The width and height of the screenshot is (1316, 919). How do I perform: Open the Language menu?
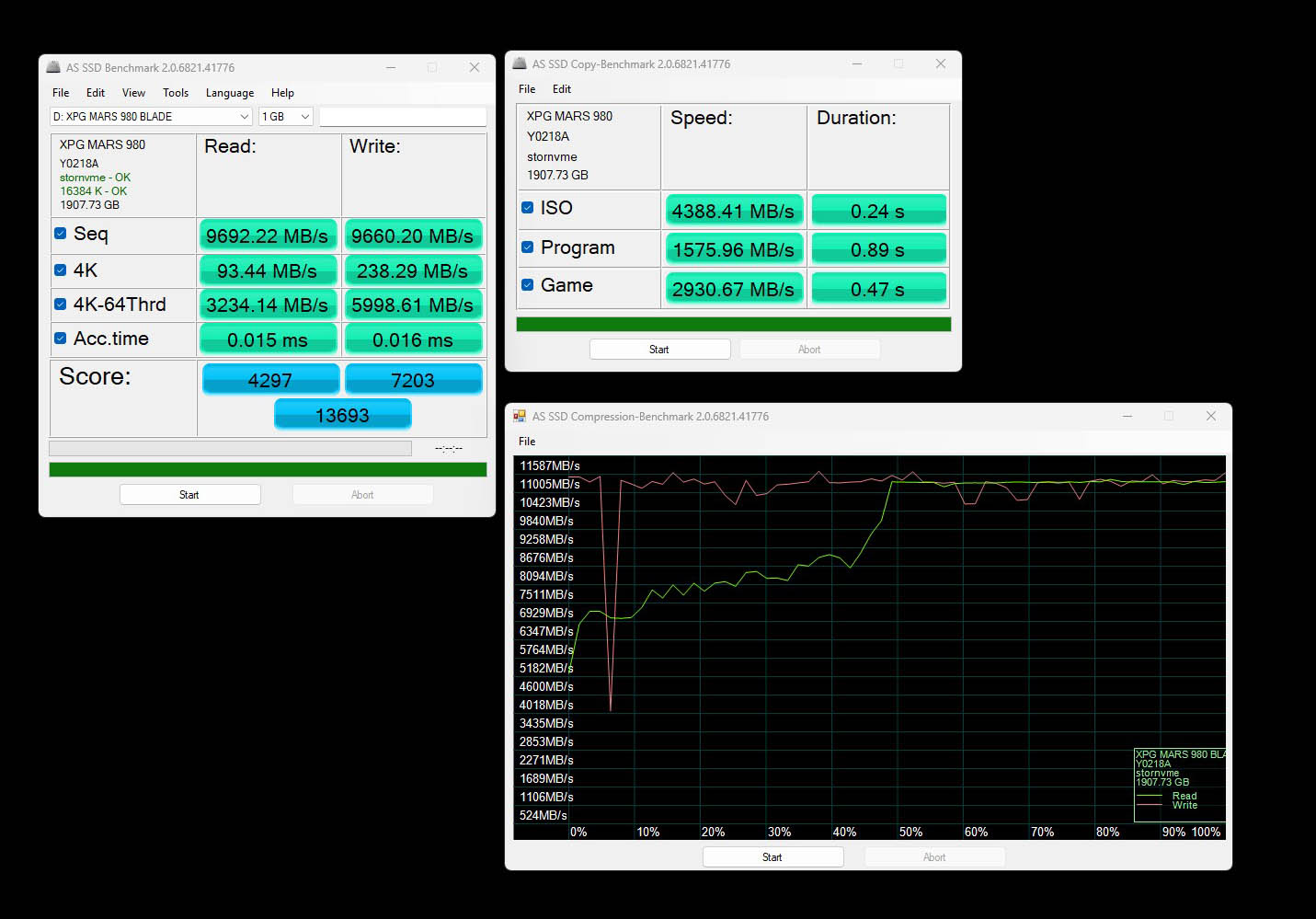230,93
